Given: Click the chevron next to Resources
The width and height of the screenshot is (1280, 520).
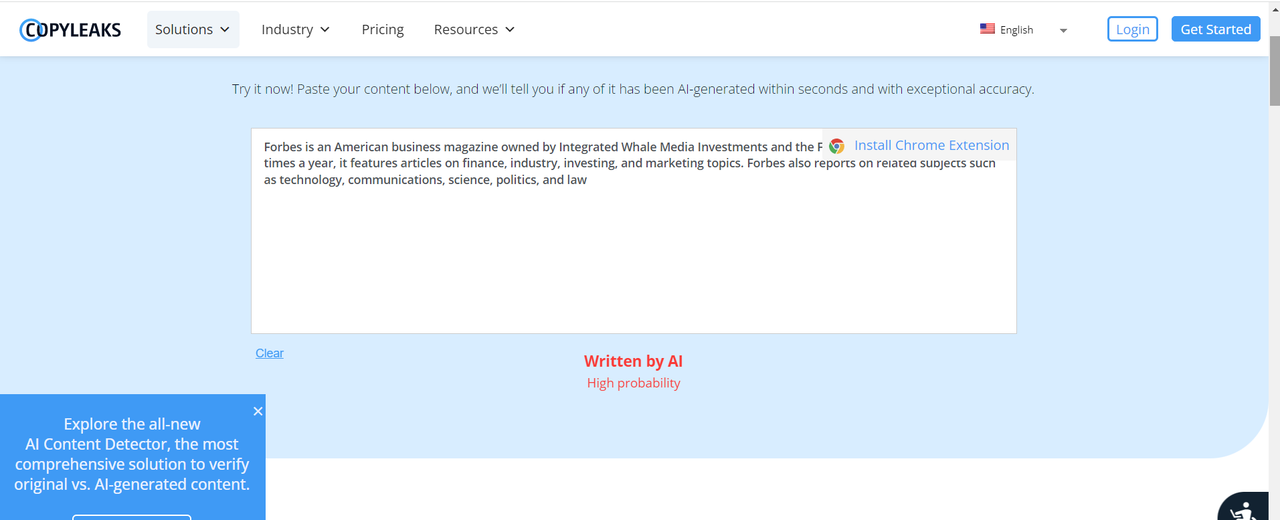Looking at the screenshot, I should [x=509, y=30].
